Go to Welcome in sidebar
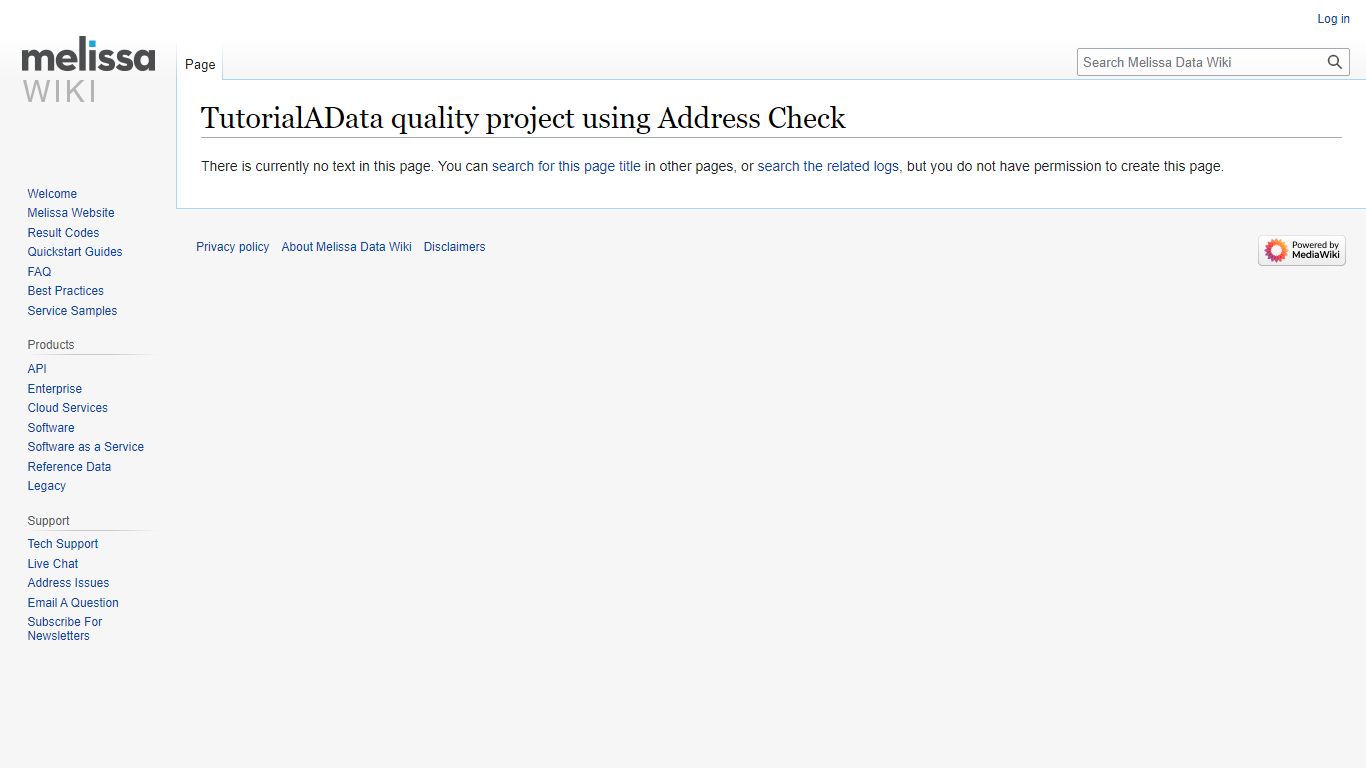This screenshot has width=1366, height=768. point(52,194)
